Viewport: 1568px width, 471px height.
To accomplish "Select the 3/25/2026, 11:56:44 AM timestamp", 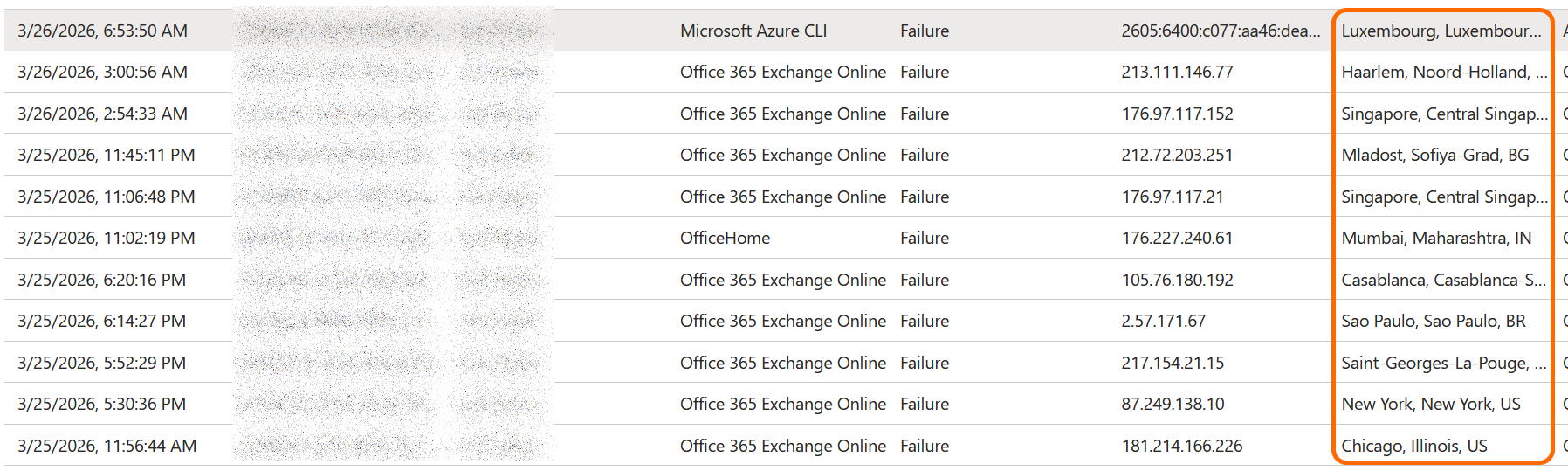I will tap(107, 446).
